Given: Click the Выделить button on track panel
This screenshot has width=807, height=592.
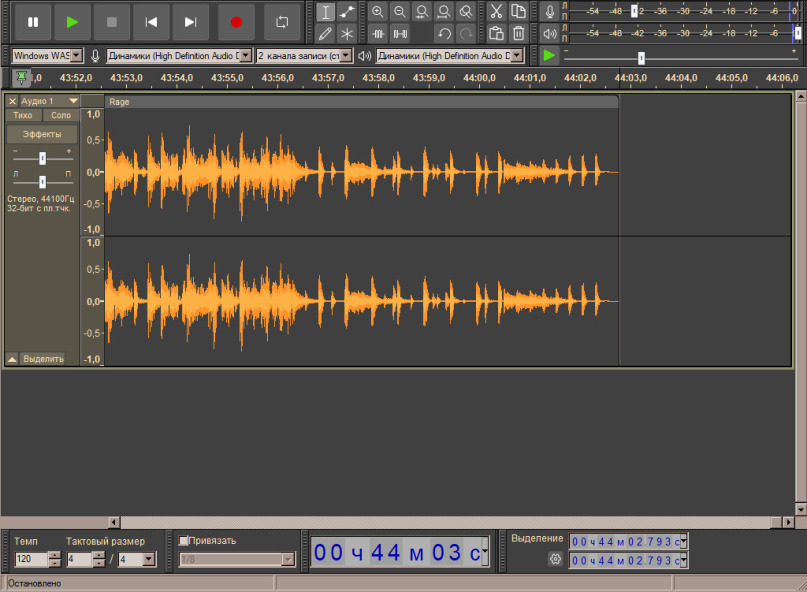Looking at the screenshot, I should tap(42, 358).
